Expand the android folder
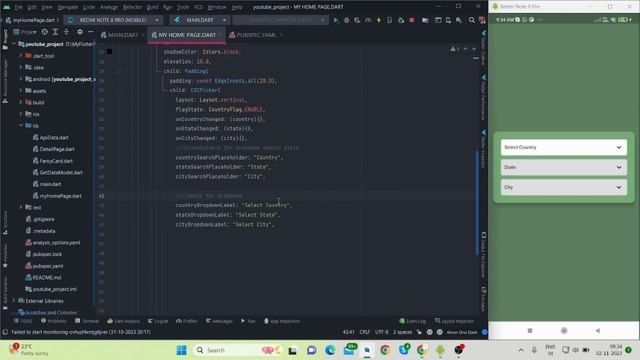Viewport: 640px width, 360px height. click(x=21, y=79)
